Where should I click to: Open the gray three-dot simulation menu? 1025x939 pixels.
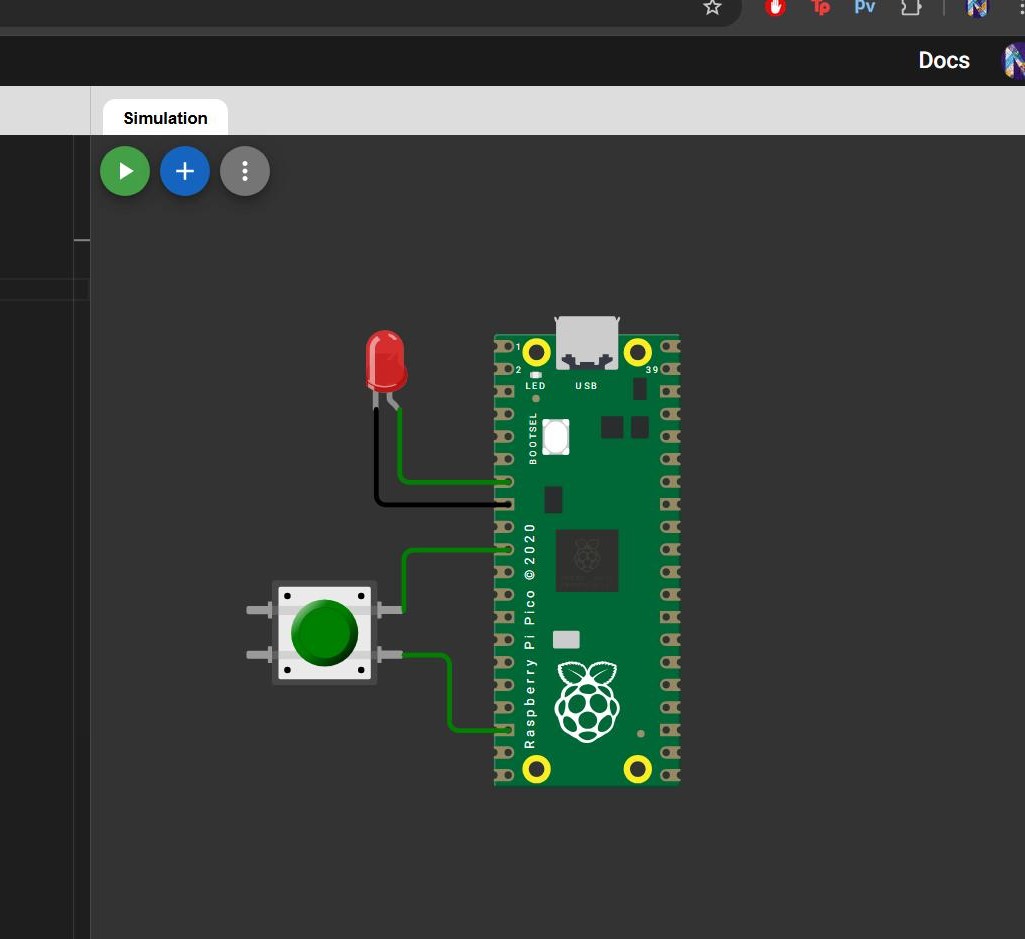(245, 171)
